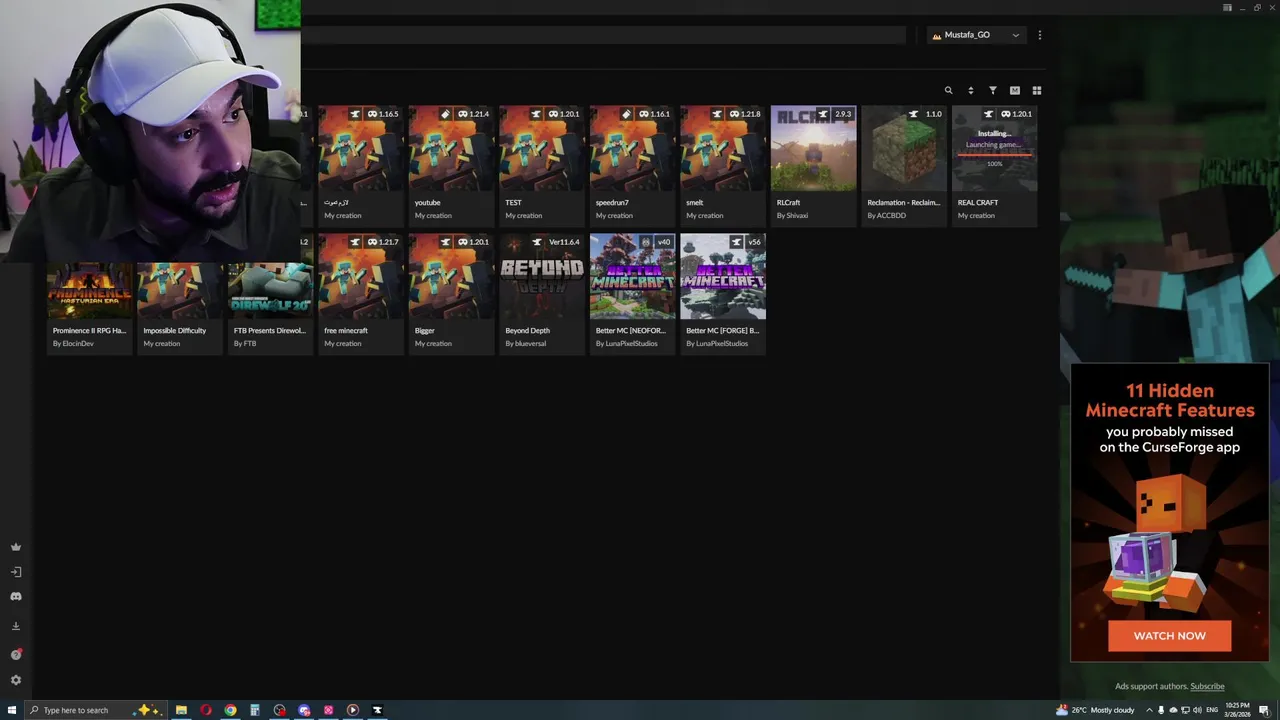Image resolution: width=1280 pixels, height=720 pixels.
Task: Open Calculator from the taskbar
Action: pyautogui.click(x=255, y=710)
